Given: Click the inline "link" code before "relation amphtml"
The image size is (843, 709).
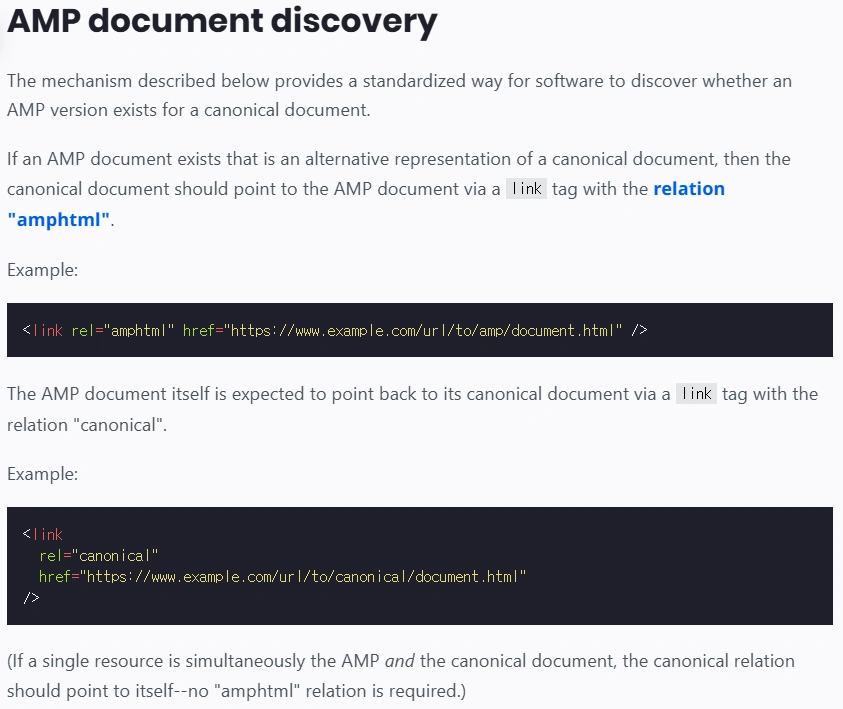Looking at the screenshot, I should pos(526,189).
